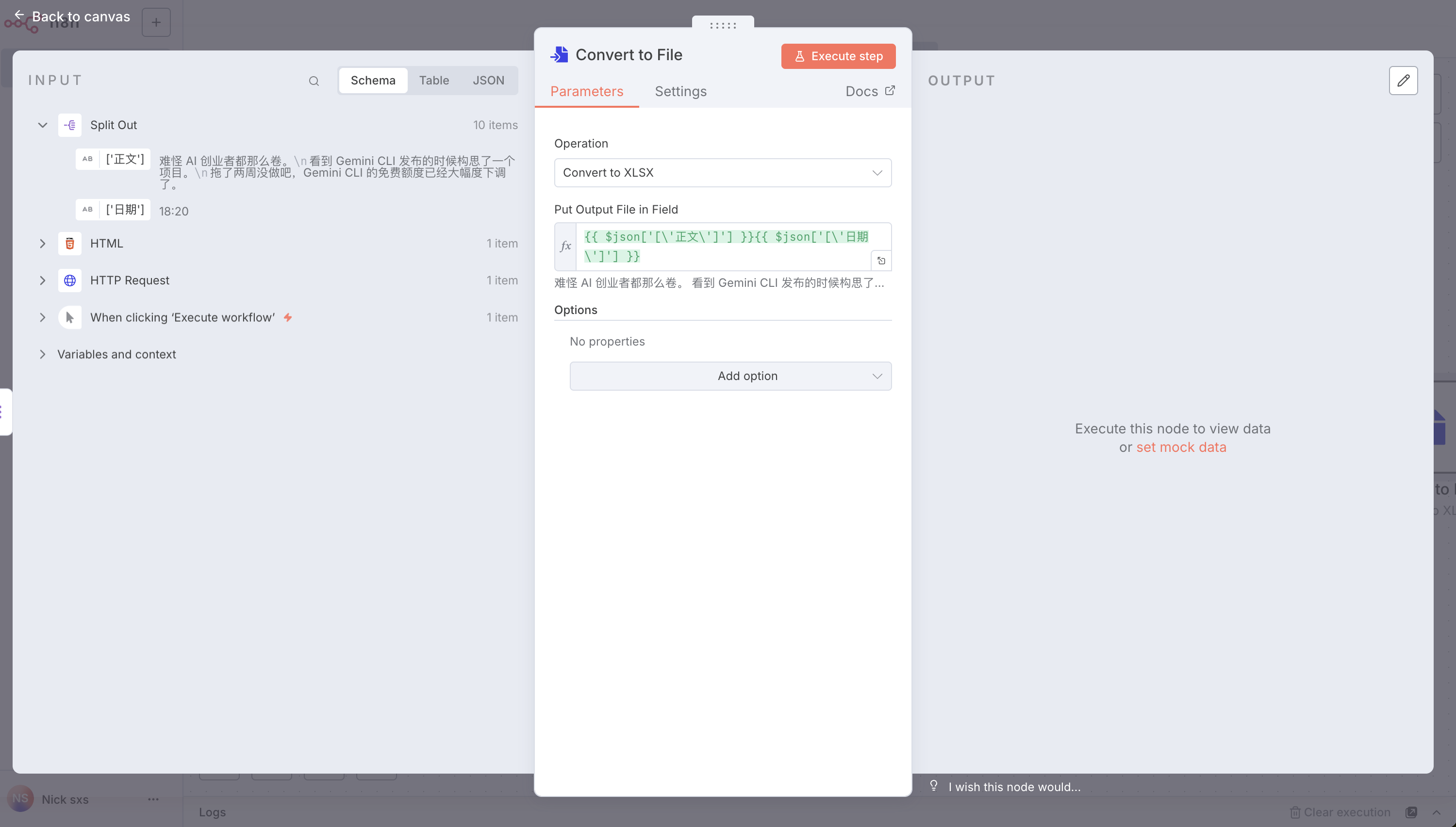Open the Add option dropdown
The width and height of the screenshot is (1456, 827).
[730, 376]
